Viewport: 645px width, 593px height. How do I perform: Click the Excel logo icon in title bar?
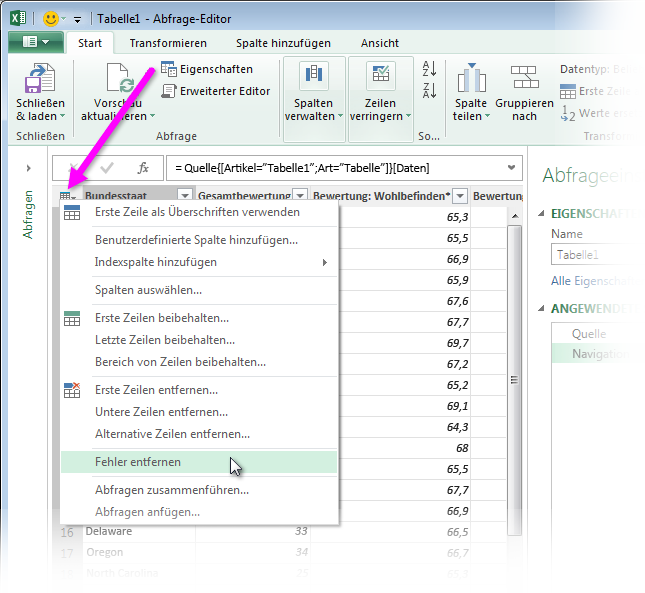click(18, 19)
